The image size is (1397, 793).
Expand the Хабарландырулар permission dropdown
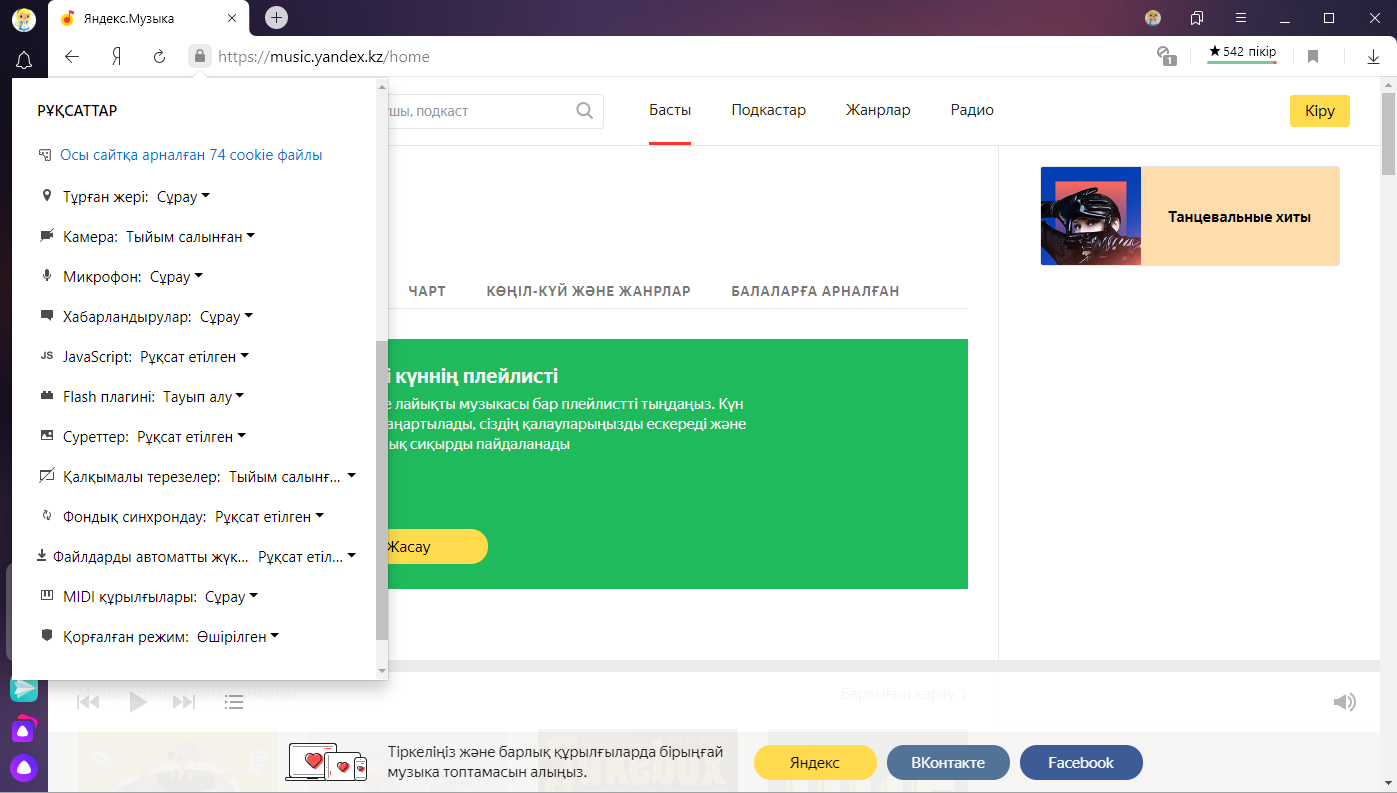point(227,317)
